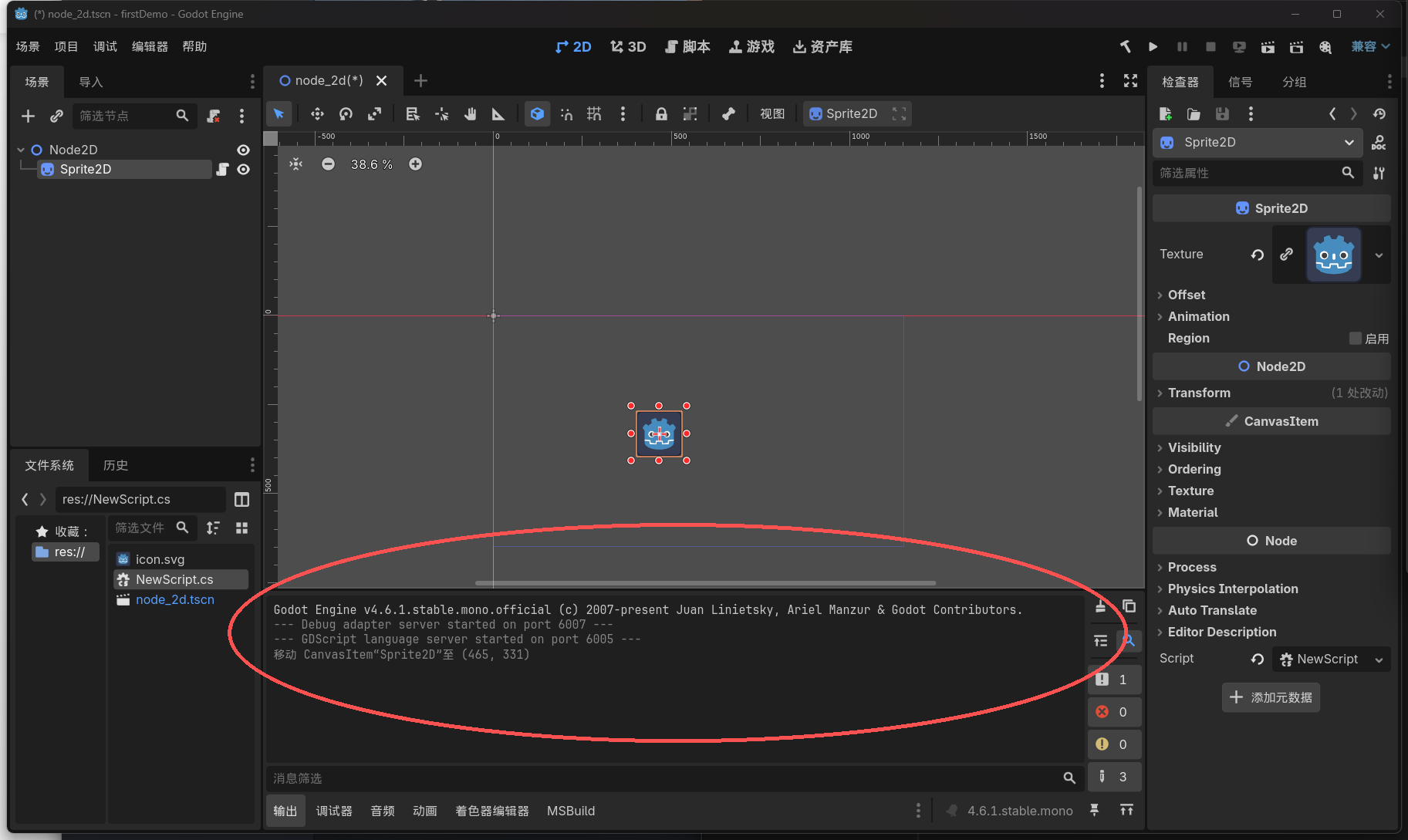Toggle smart snap cube icon
This screenshot has height=840, width=1408.
[x=537, y=114]
